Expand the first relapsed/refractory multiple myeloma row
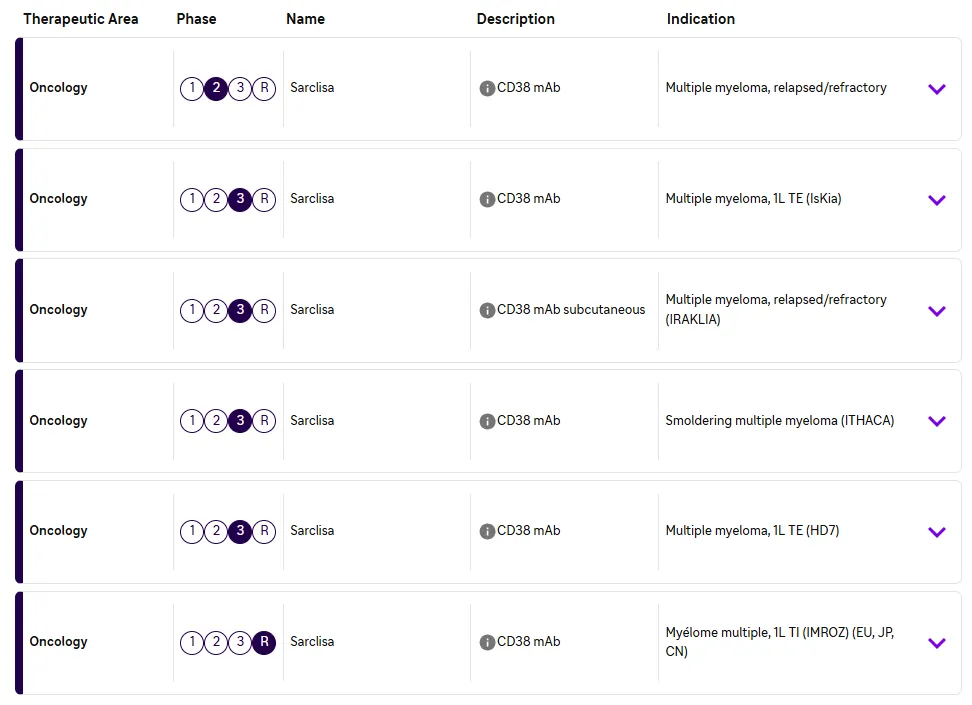972x705 pixels. [x=937, y=89]
